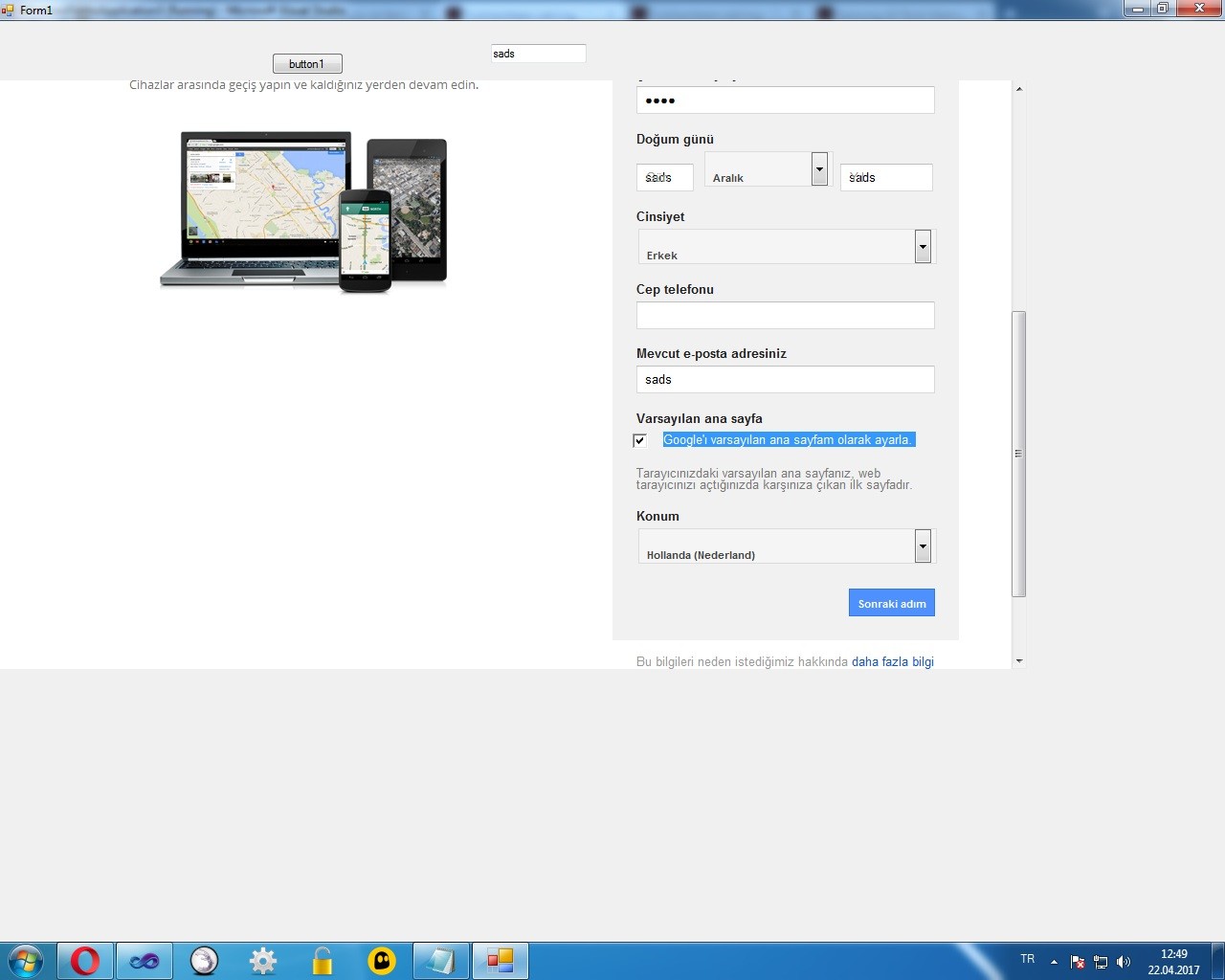The image size is (1225, 980).
Task: Click the Varsayılan ana sayfa heading
Action: tap(700, 418)
